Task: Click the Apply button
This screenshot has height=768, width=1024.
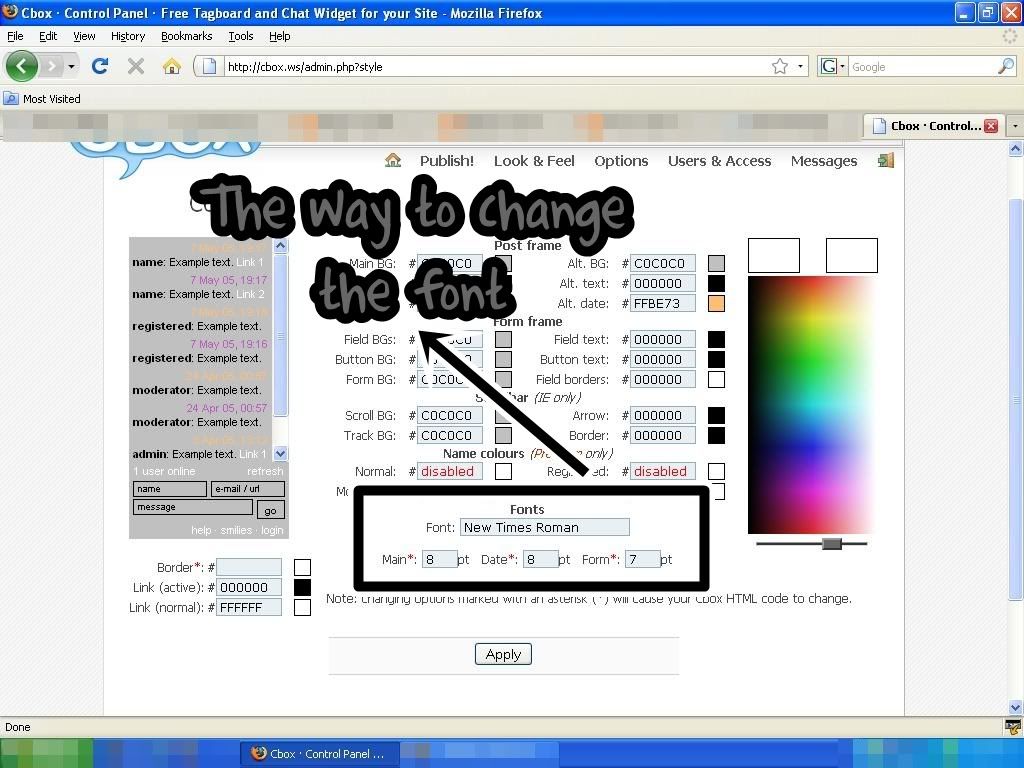Action: point(503,654)
